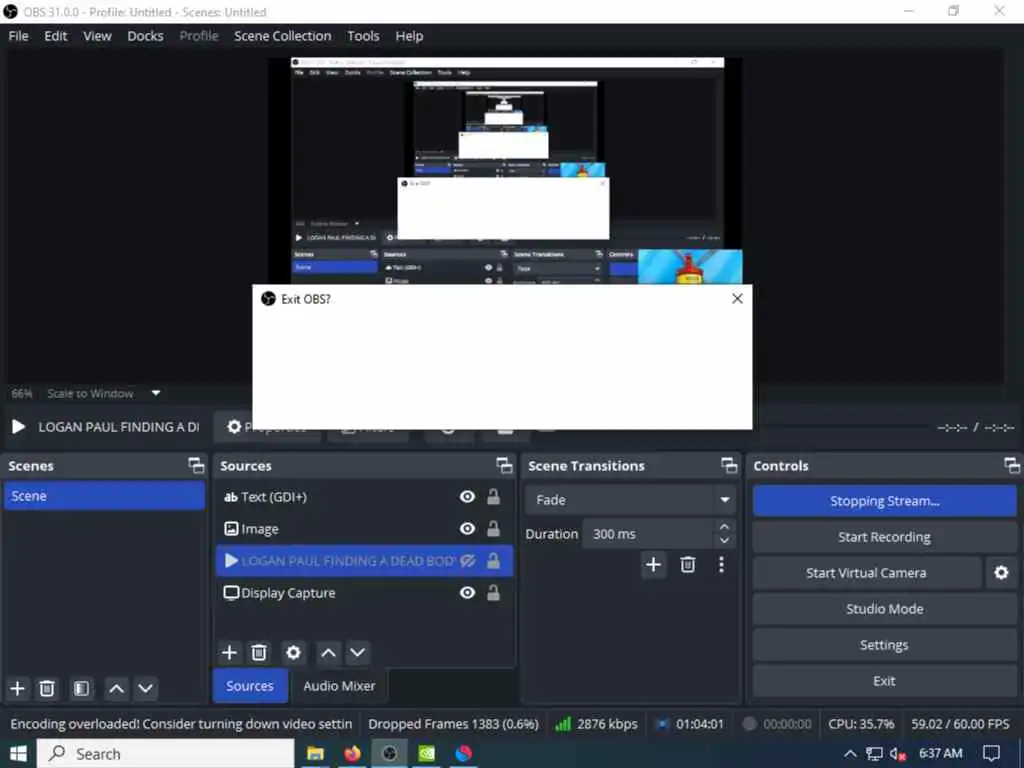Open virtual camera settings gear
1024x768 pixels.
(x=1001, y=573)
